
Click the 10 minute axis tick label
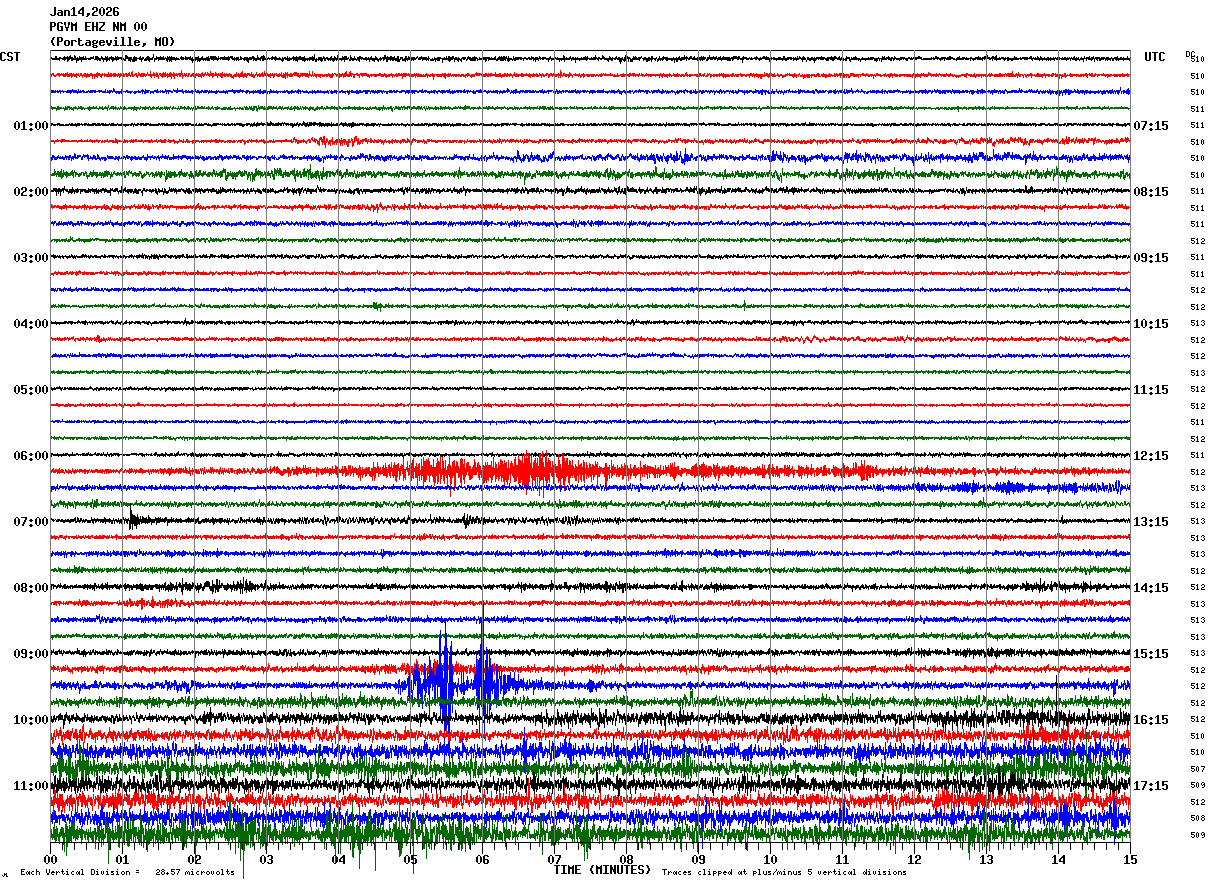pos(771,860)
